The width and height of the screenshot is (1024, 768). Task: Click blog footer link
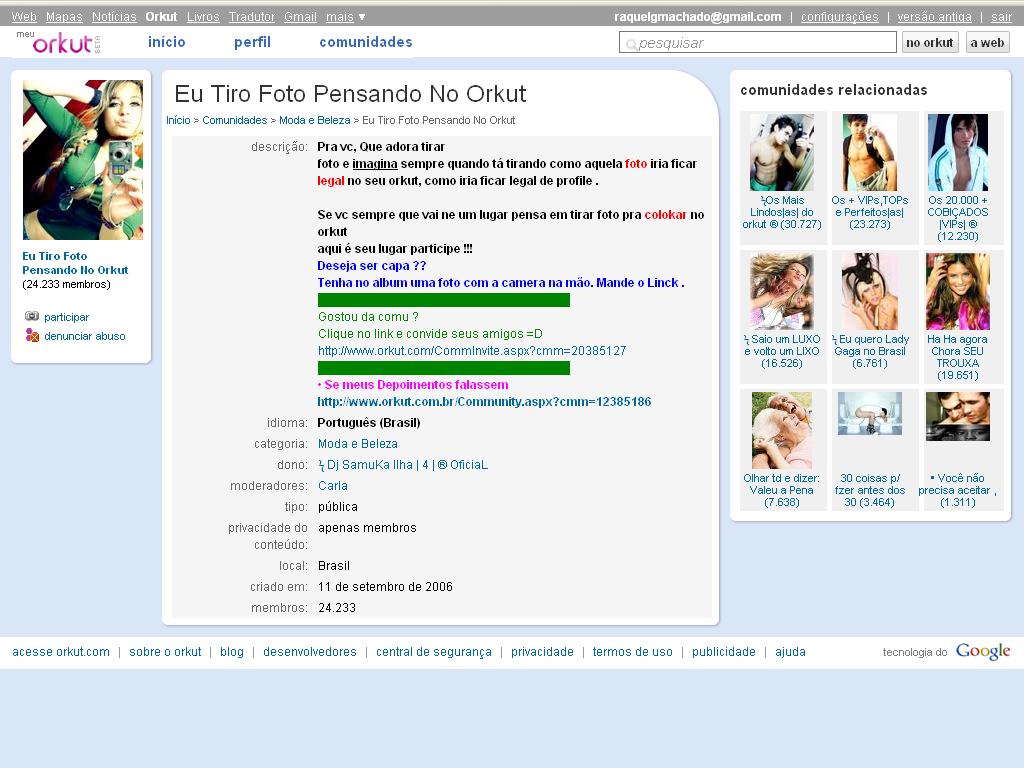coord(232,652)
